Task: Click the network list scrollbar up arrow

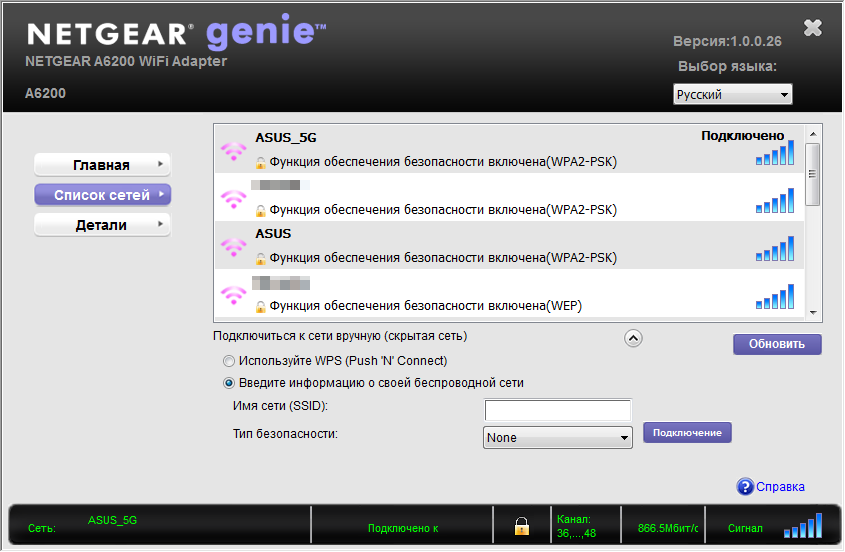Action: (813, 134)
